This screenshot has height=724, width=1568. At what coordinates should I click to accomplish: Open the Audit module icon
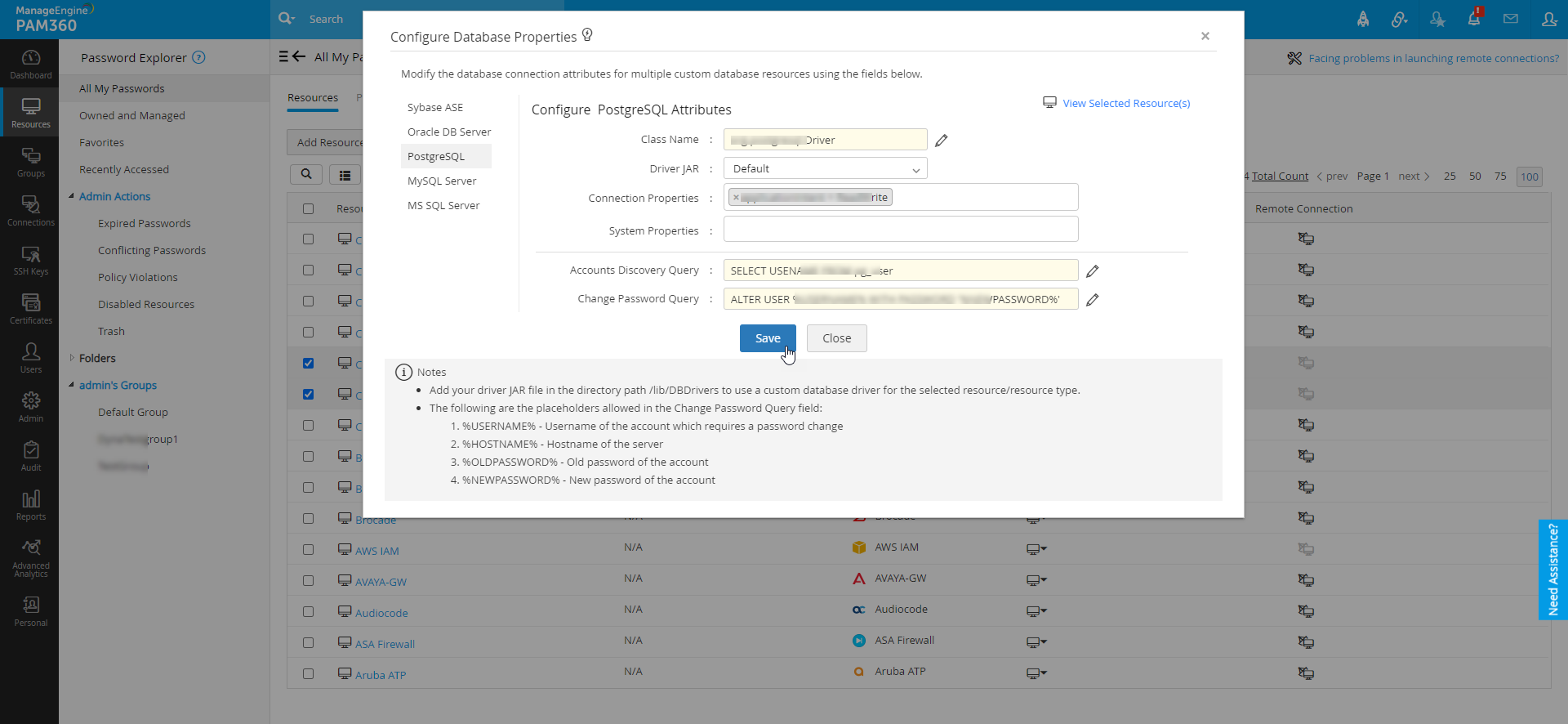[31, 455]
